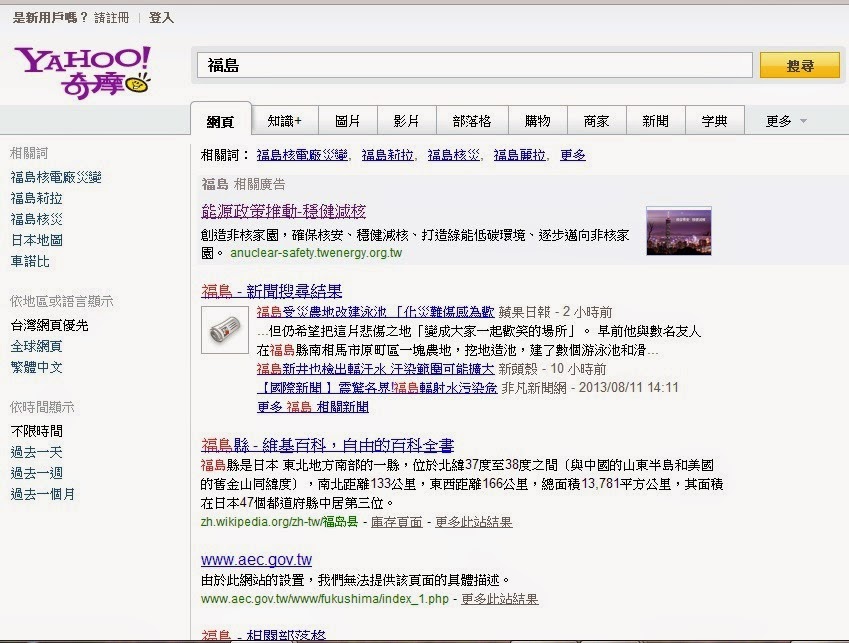Select 全球網頁 region filter
849x643 pixels.
pyautogui.click(x=36, y=346)
